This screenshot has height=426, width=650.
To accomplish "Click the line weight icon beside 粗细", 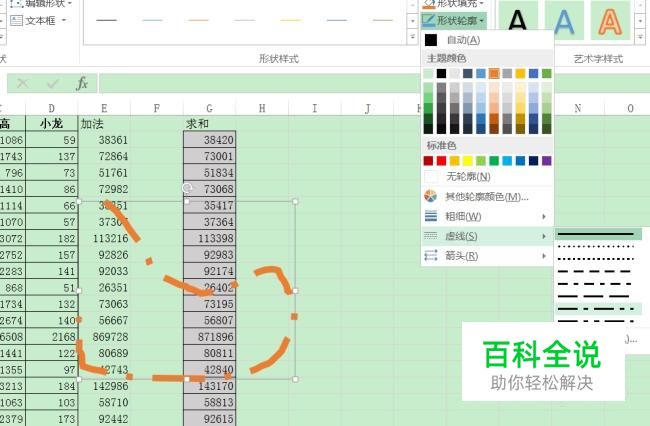I will (431, 216).
